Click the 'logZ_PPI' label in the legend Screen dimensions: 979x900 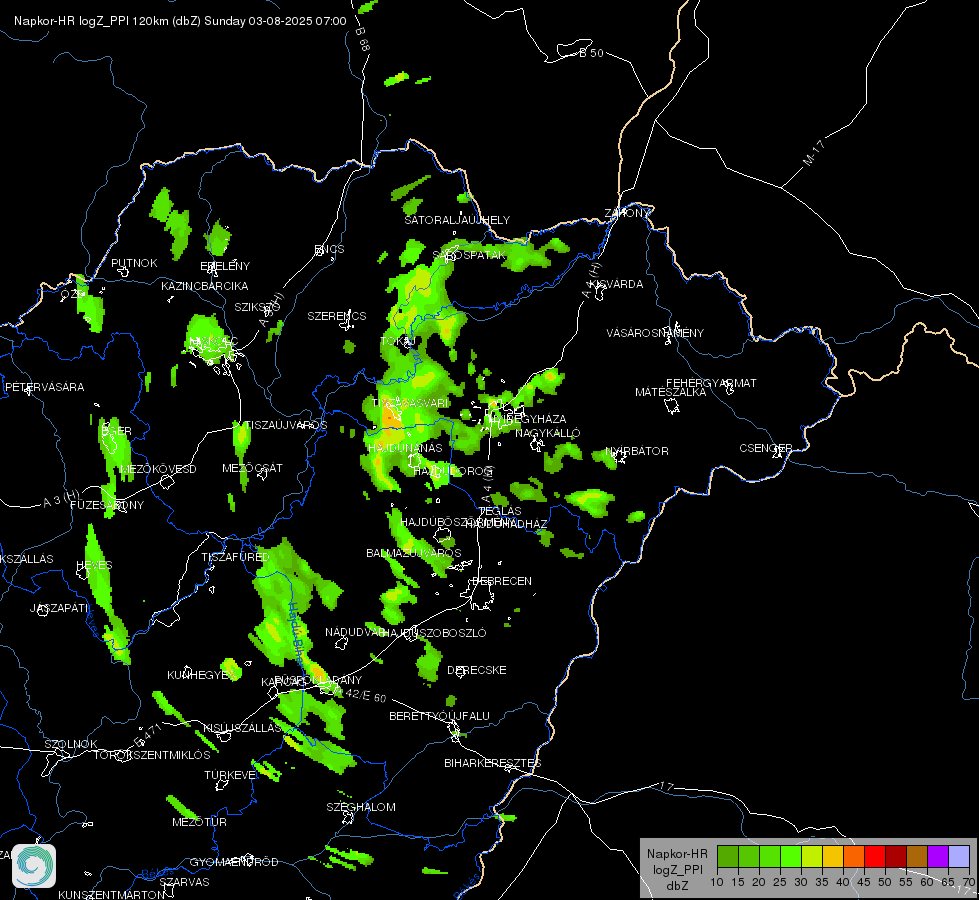tap(677, 869)
